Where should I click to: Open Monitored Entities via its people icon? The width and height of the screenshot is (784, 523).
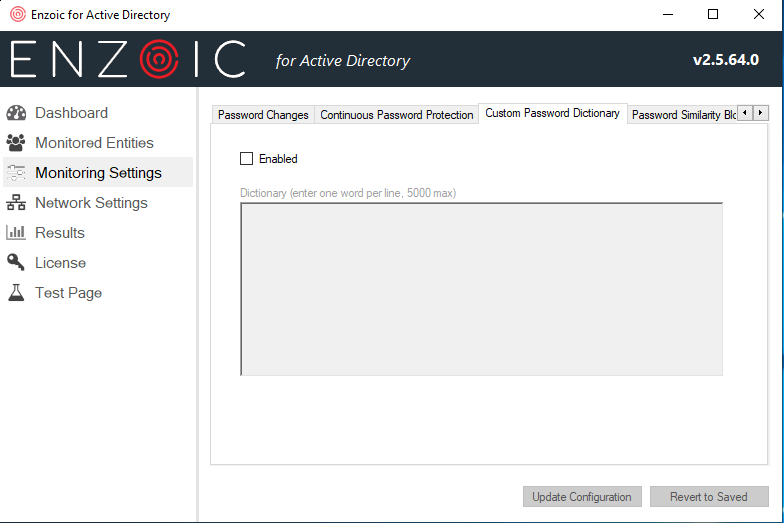16,143
